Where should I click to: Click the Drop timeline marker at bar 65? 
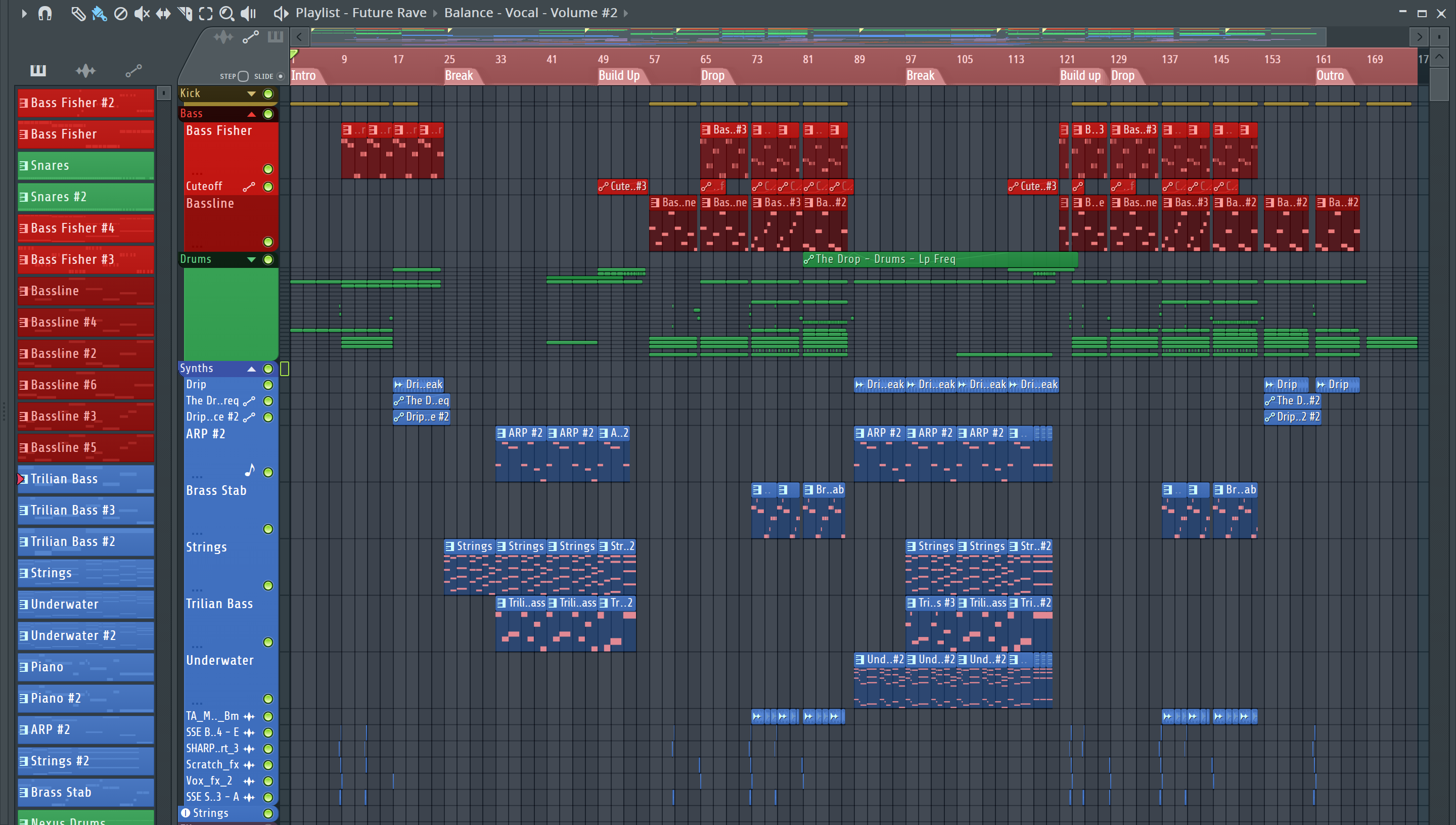point(713,76)
